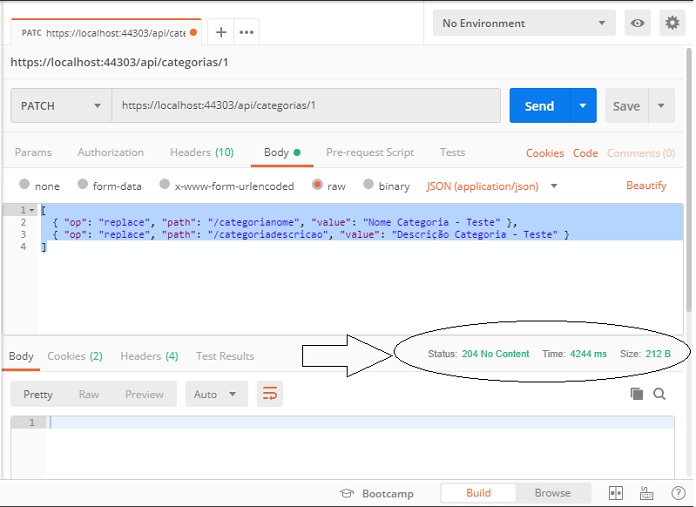
Task: Select Build mode in status bar
Action: (x=478, y=493)
